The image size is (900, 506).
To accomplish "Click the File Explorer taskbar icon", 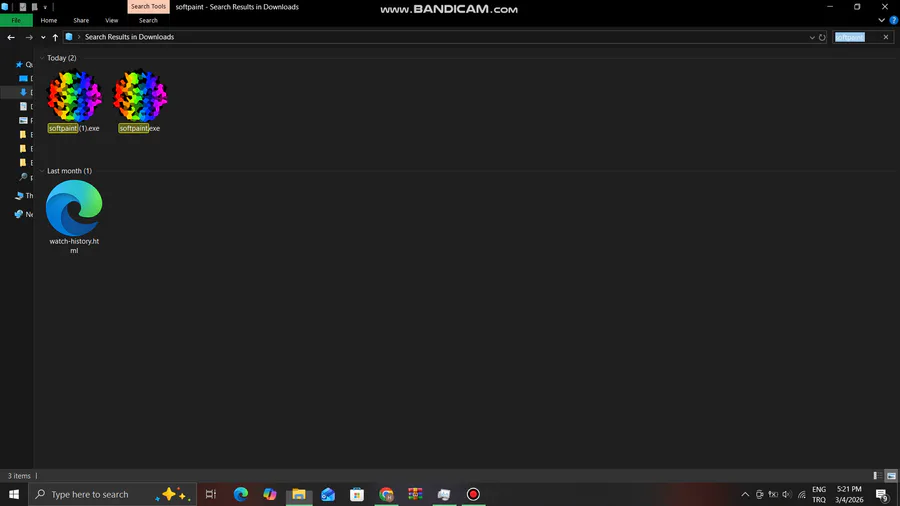I will click(299, 494).
